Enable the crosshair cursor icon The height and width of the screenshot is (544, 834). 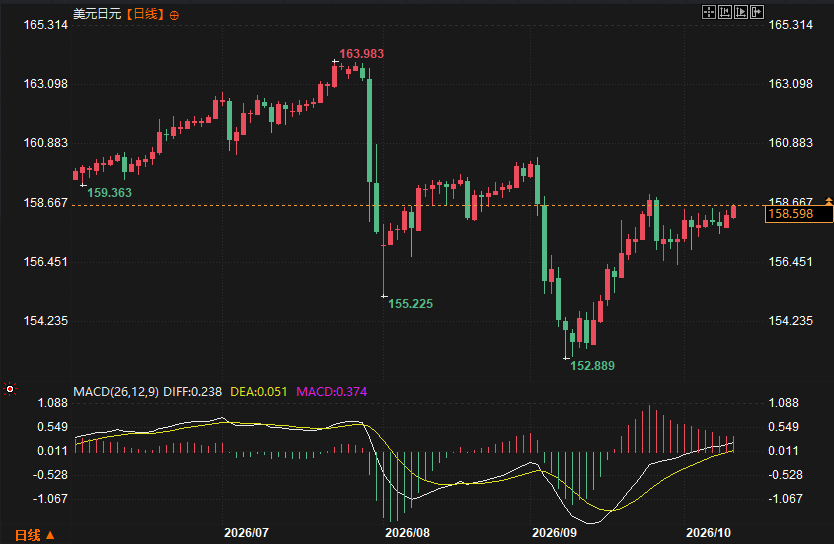point(708,12)
